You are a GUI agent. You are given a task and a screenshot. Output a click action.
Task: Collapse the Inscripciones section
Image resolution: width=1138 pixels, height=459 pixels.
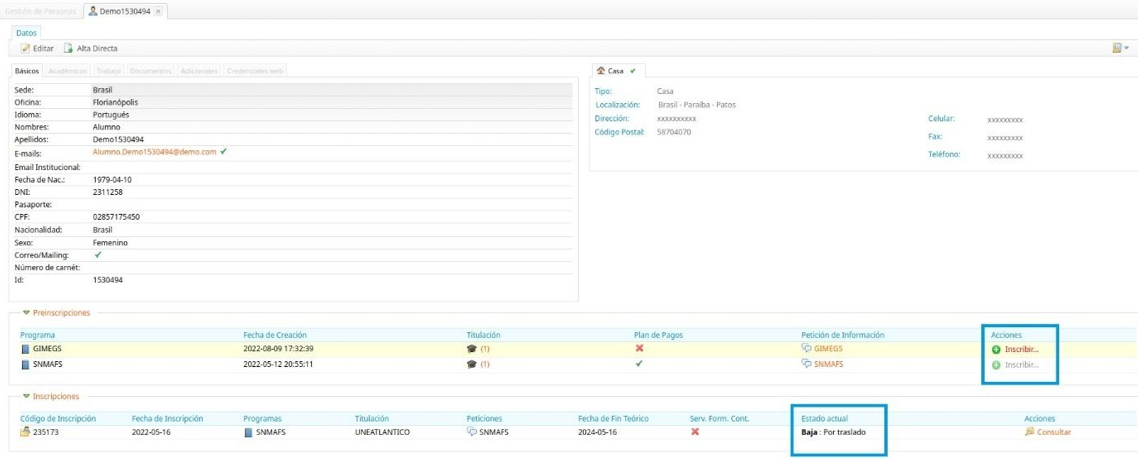click(27, 397)
